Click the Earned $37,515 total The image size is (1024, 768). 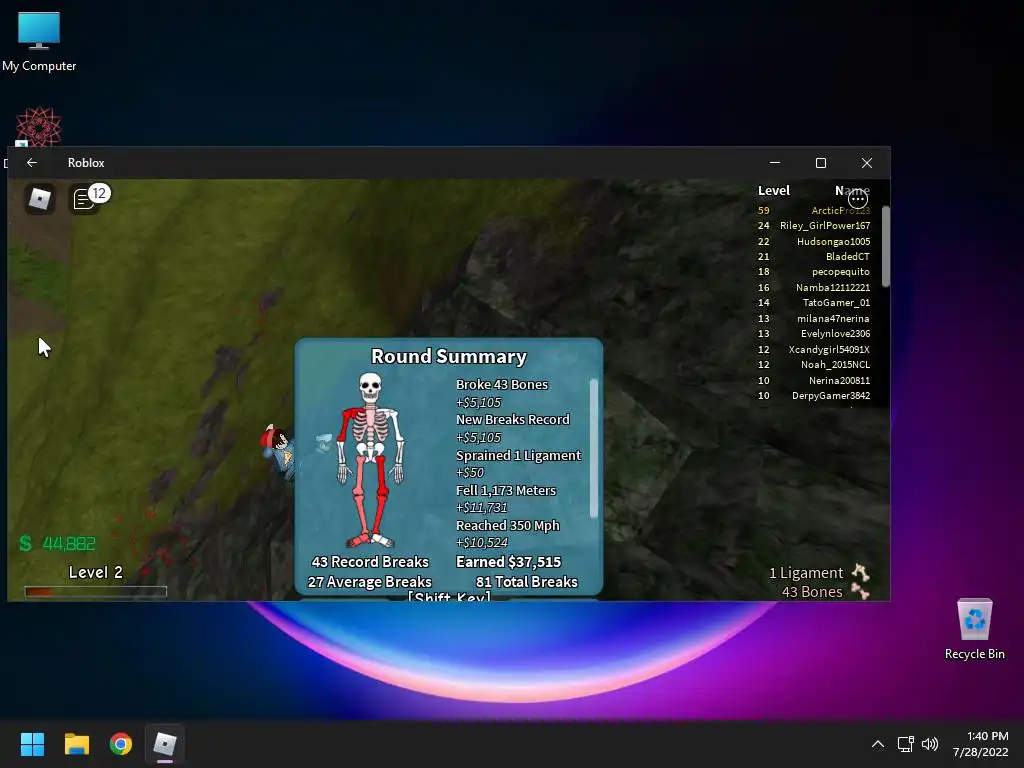click(508, 562)
